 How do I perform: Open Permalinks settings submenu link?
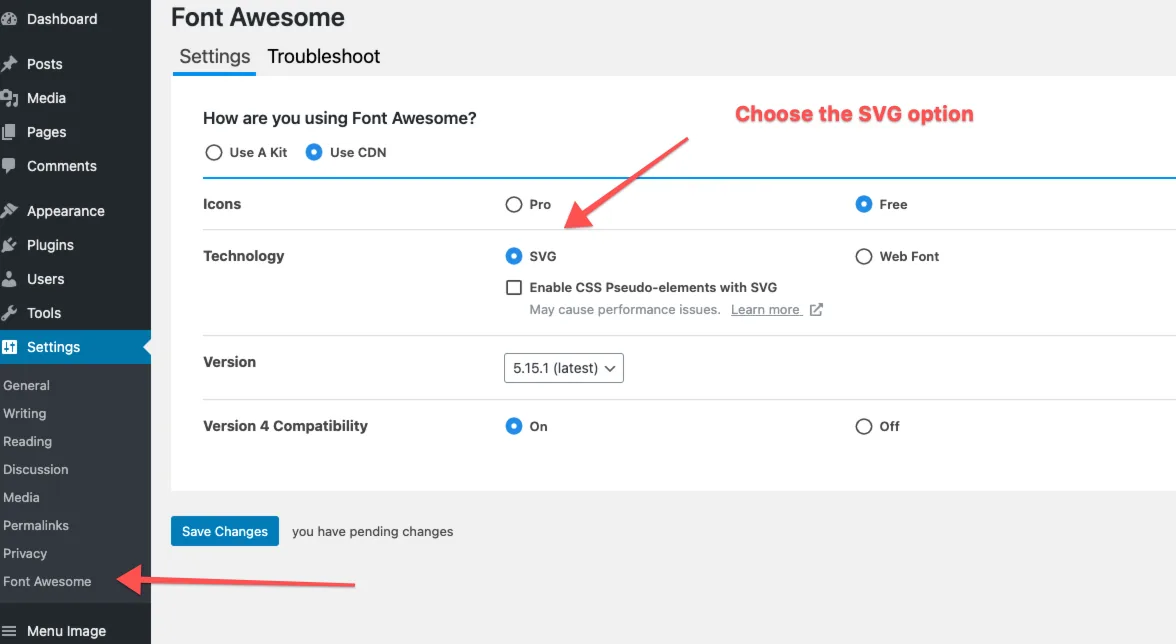pyautogui.click(x=35, y=526)
